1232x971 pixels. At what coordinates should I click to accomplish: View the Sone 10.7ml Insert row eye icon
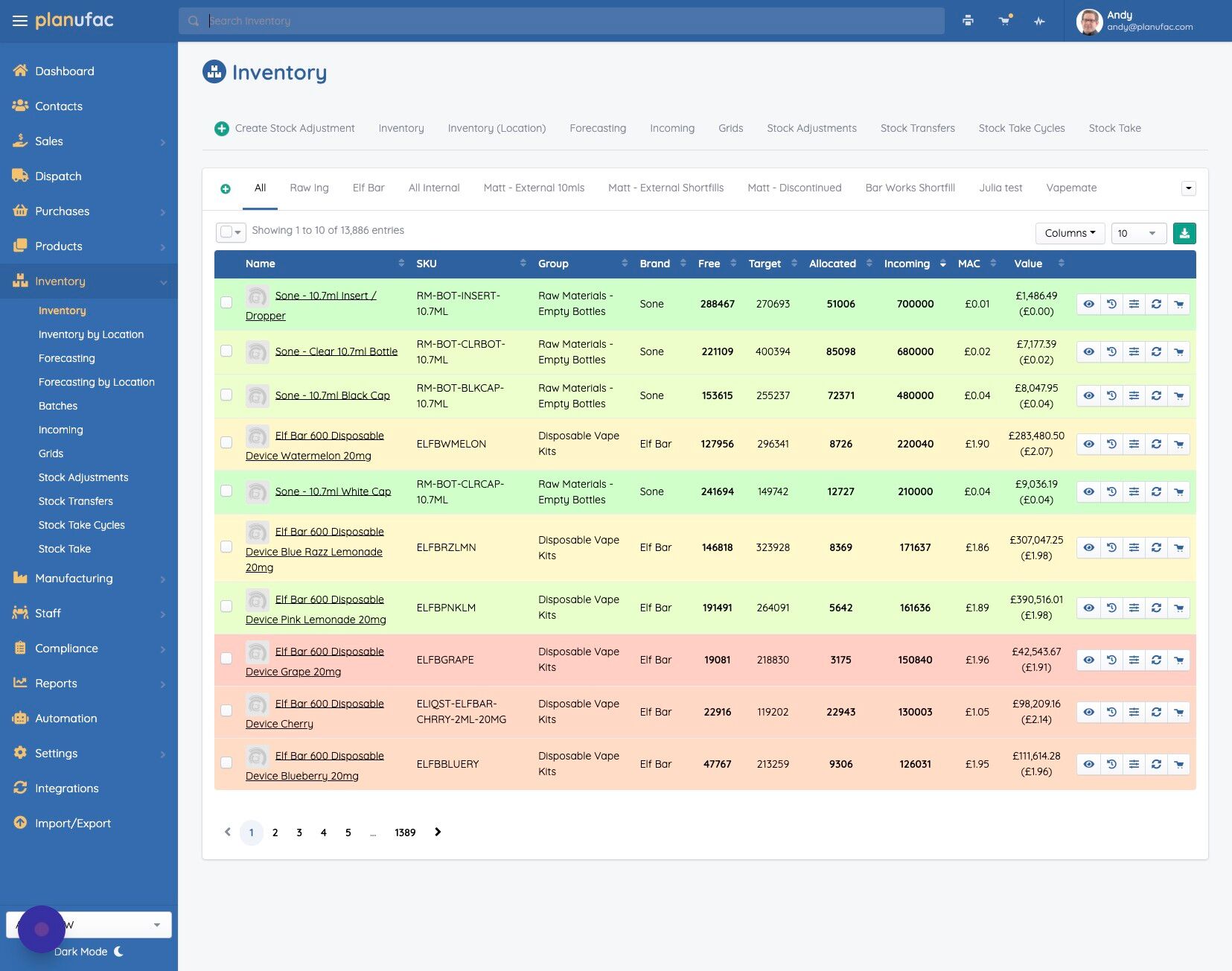pos(1088,304)
